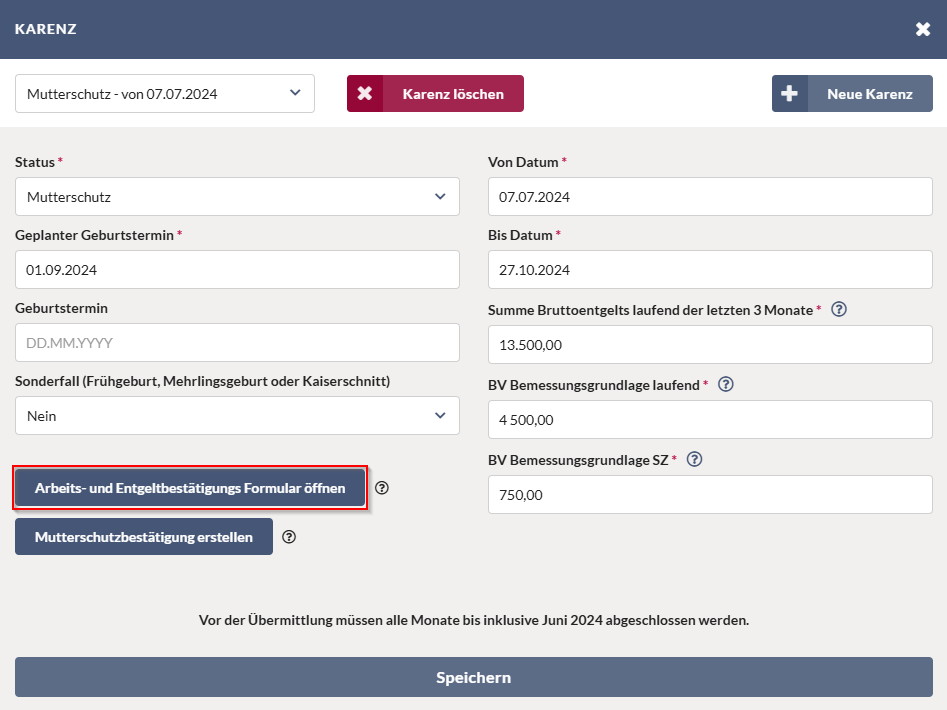Open Arbeits- und Entgeltbestätigungs Formular
This screenshot has height=710, width=947.
[x=190, y=488]
